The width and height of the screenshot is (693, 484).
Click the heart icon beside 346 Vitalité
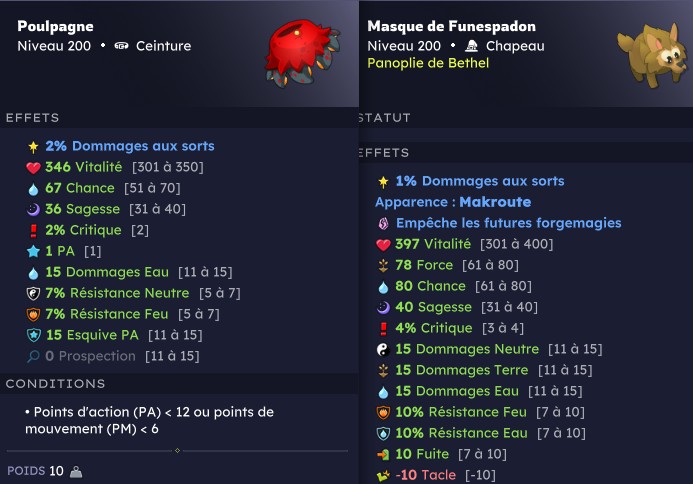tap(33, 168)
